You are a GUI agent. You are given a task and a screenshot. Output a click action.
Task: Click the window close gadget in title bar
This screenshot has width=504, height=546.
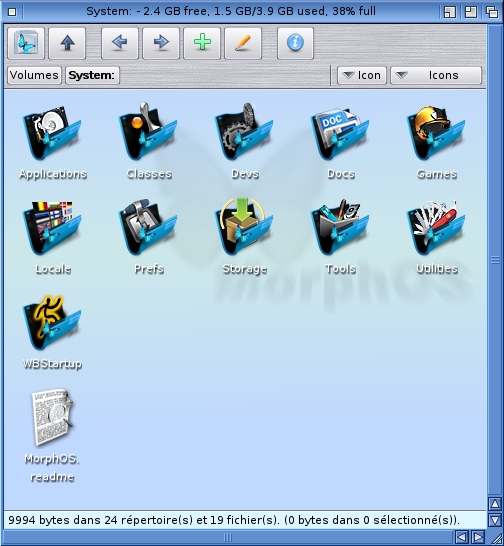pyautogui.click(x=12, y=12)
